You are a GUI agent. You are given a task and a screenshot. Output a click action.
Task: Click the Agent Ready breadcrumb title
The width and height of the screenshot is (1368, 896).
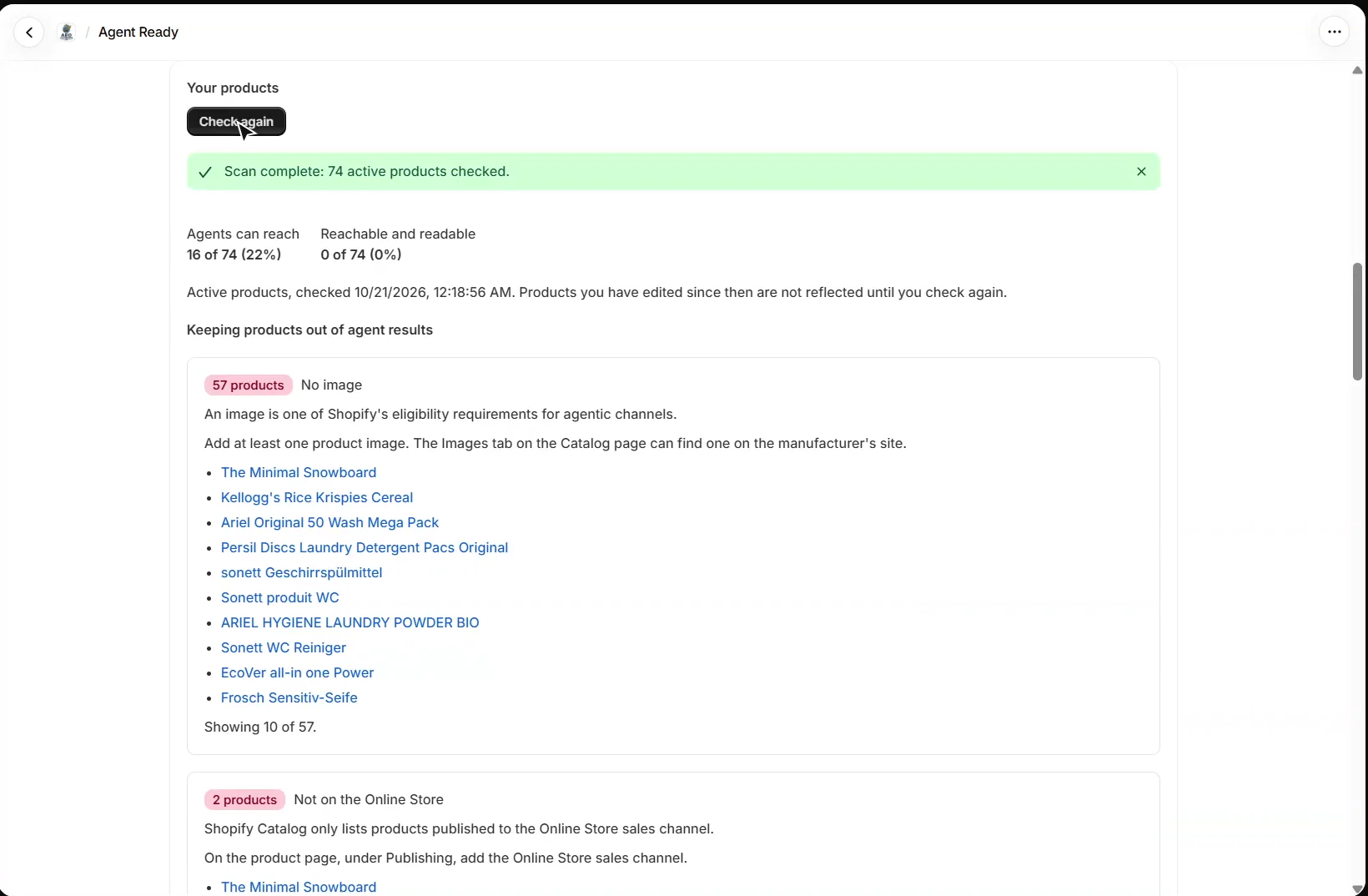point(138,33)
